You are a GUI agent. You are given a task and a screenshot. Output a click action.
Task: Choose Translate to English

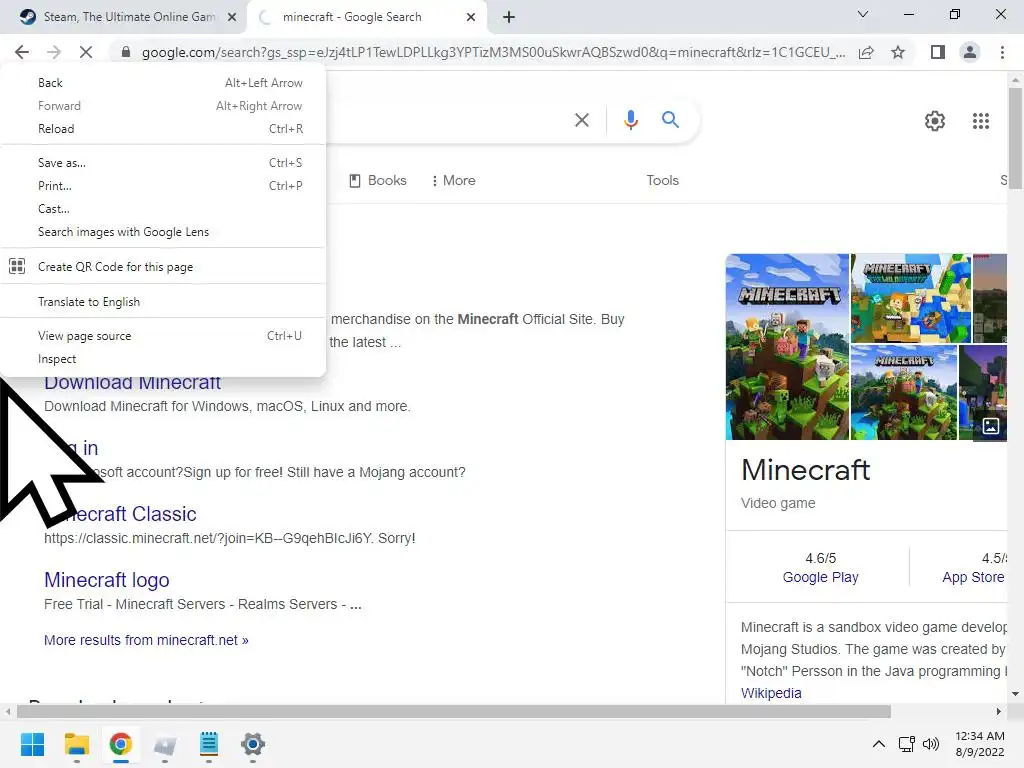pyautogui.click(x=163, y=302)
